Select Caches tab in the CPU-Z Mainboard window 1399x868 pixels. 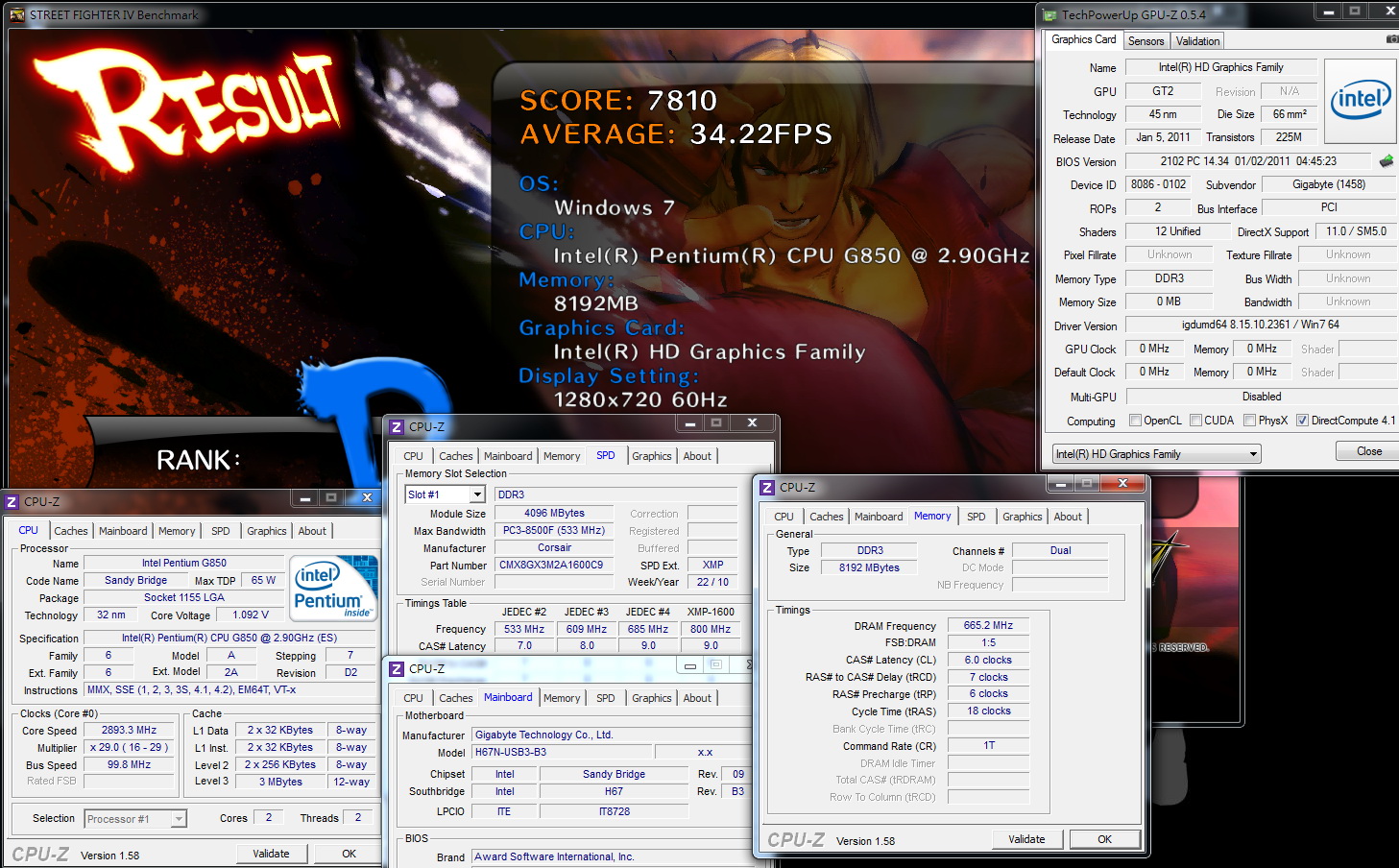point(456,698)
